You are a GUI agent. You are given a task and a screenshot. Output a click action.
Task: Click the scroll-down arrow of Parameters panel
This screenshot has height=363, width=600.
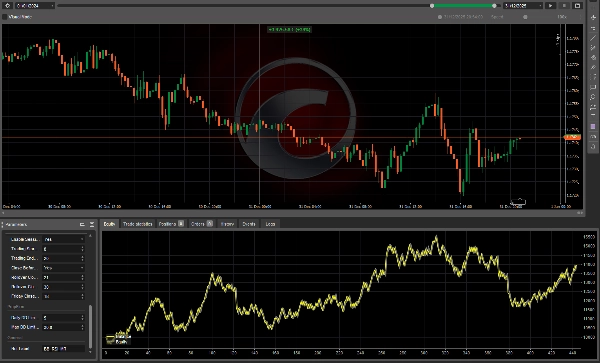91,352
